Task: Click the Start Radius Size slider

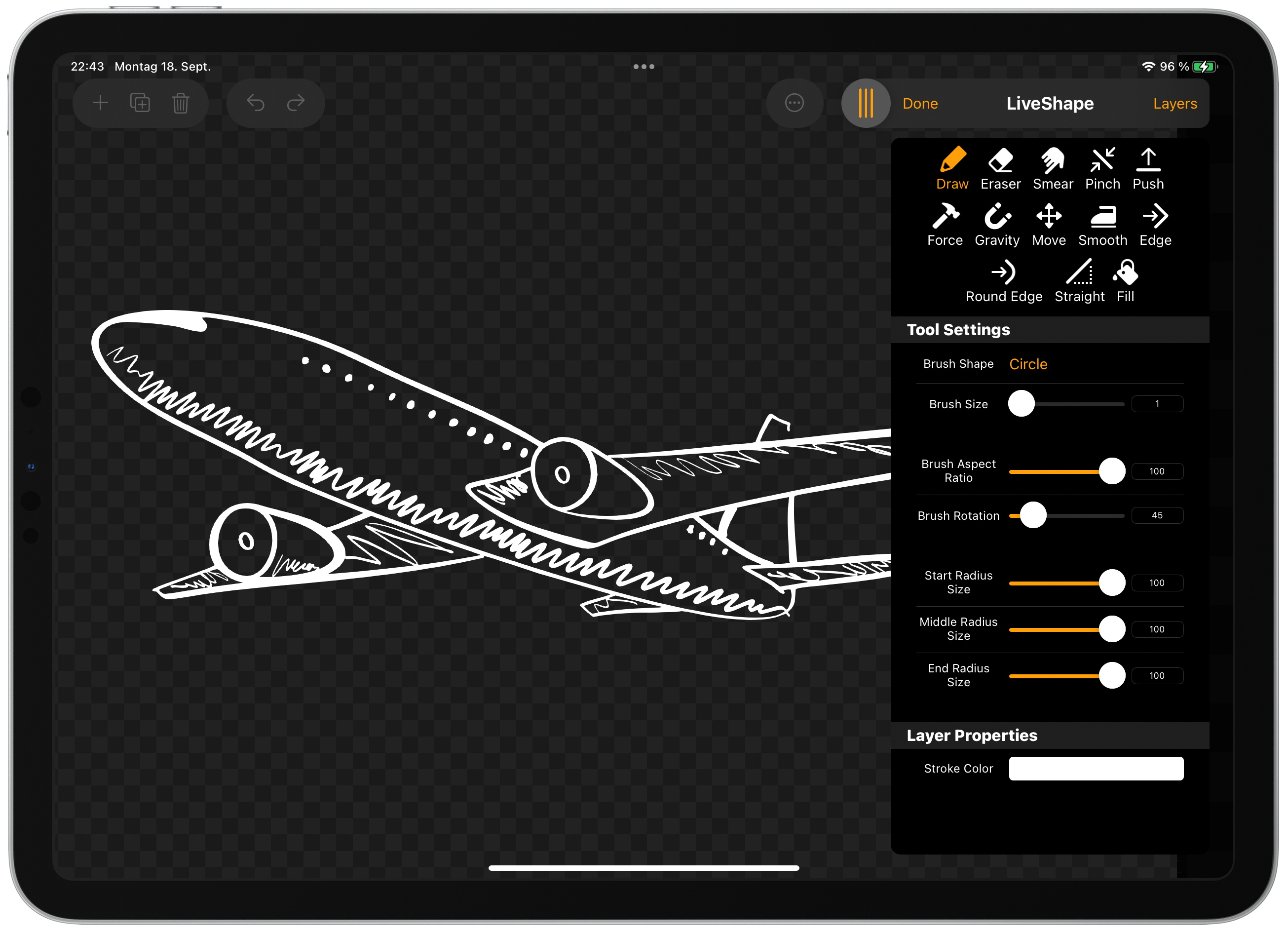Action: click(1066, 583)
